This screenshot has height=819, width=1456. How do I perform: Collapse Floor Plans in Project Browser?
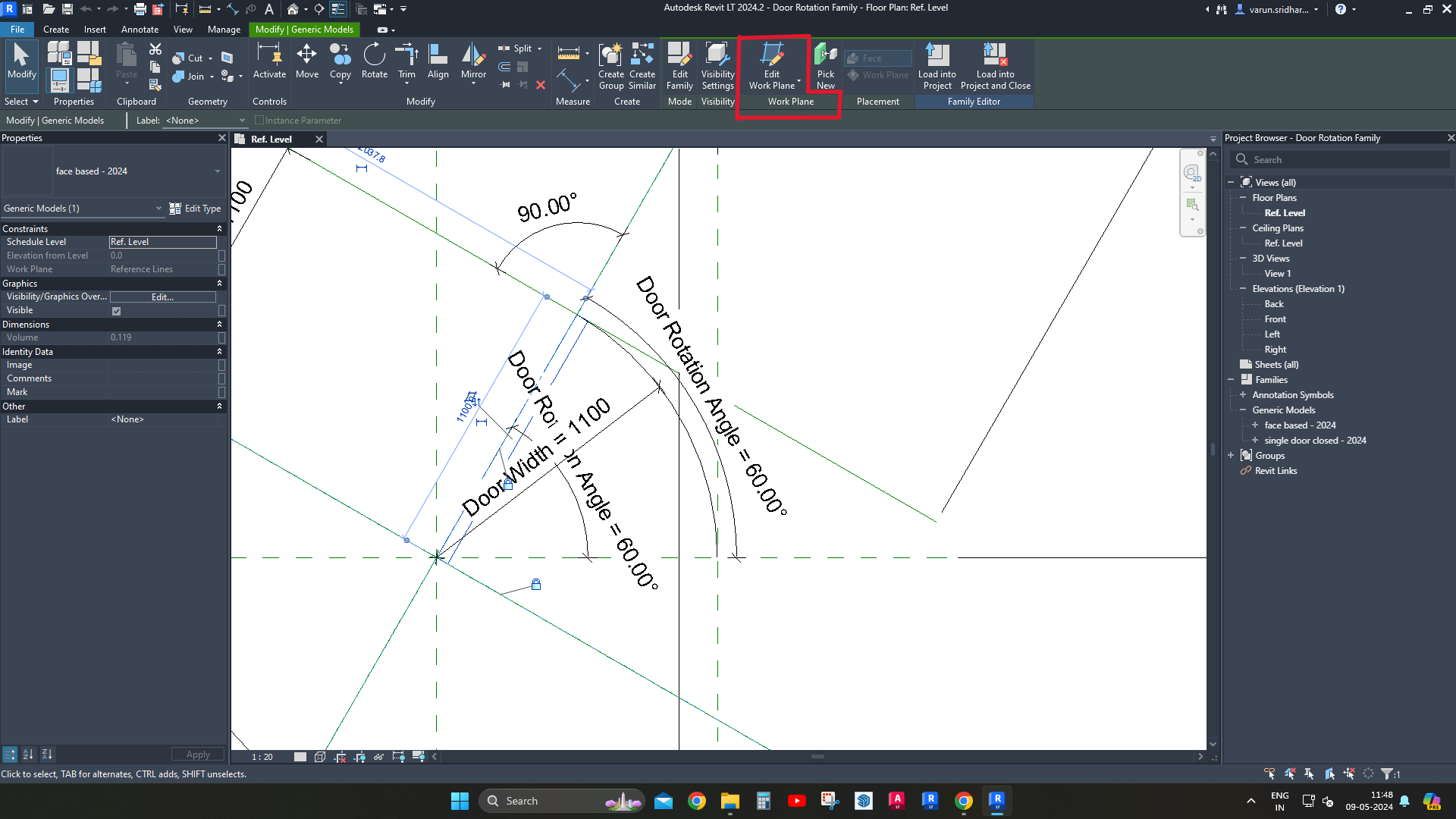pyautogui.click(x=1244, y=197)
